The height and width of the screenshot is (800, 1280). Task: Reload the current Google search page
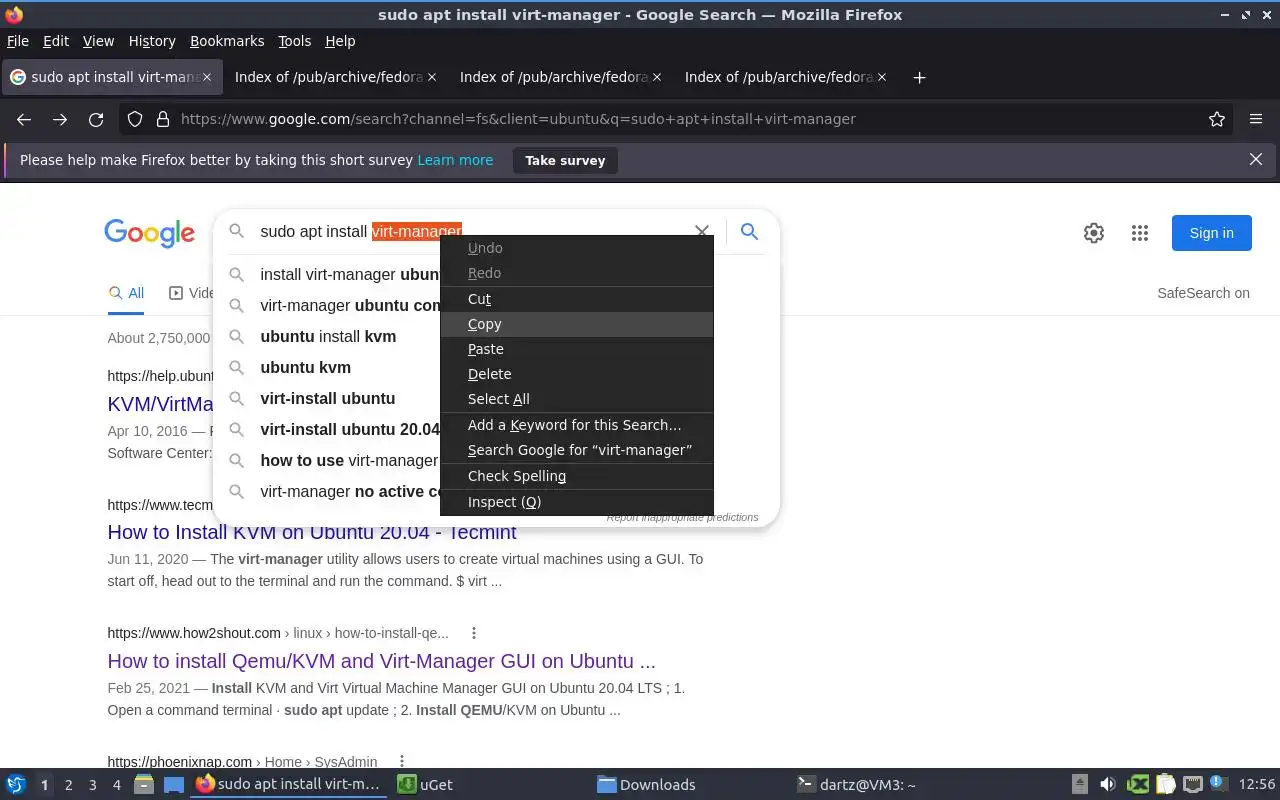tap(96, 119)
